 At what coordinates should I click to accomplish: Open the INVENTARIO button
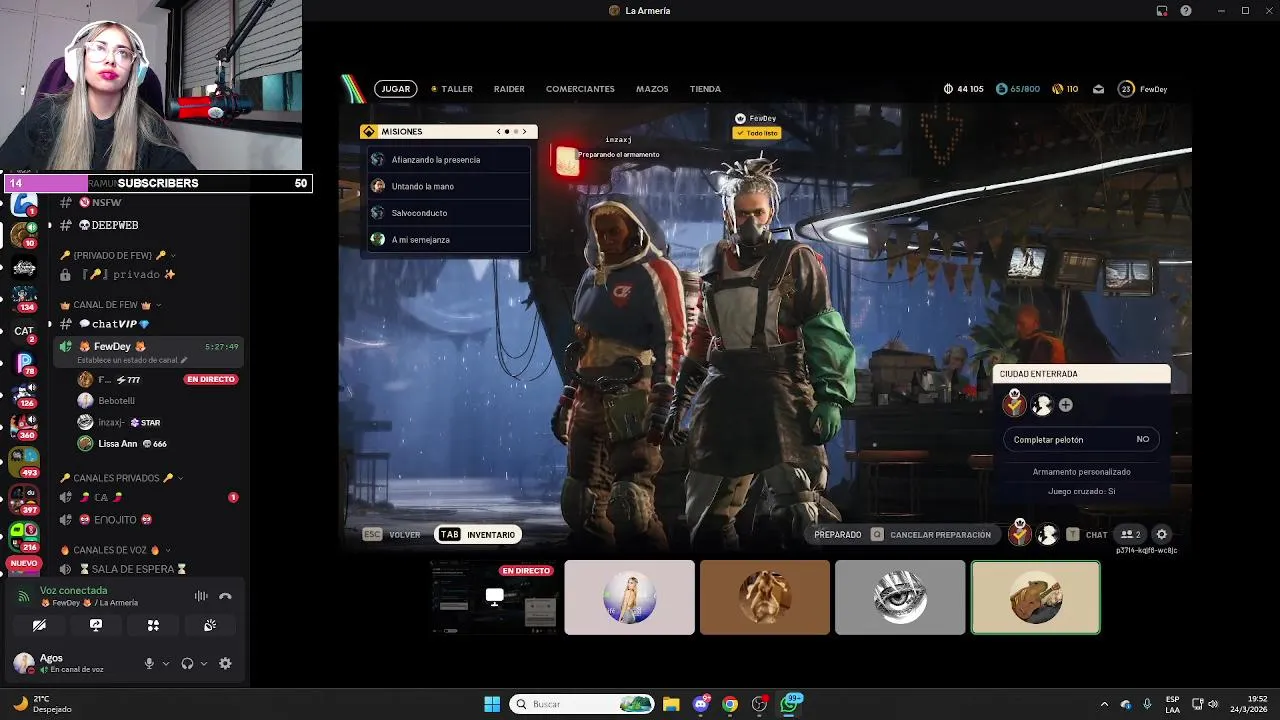pyautogui.click(x=478, y=535)
